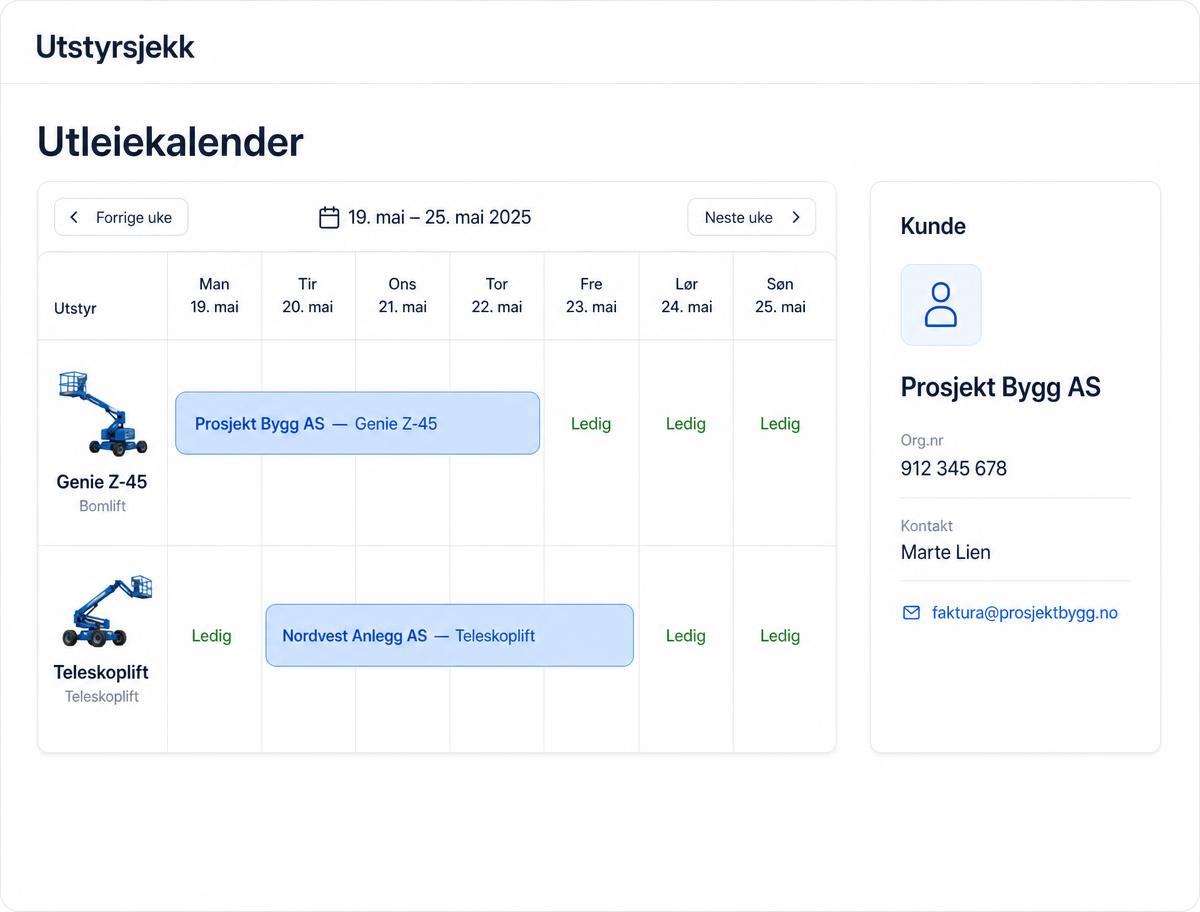
Task: Go to next week with Neste uke
Action: coord(752,217)
